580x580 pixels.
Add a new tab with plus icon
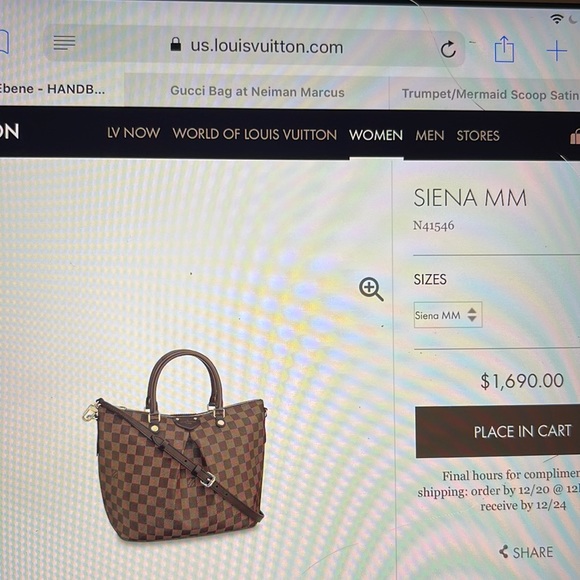point(557,51)
